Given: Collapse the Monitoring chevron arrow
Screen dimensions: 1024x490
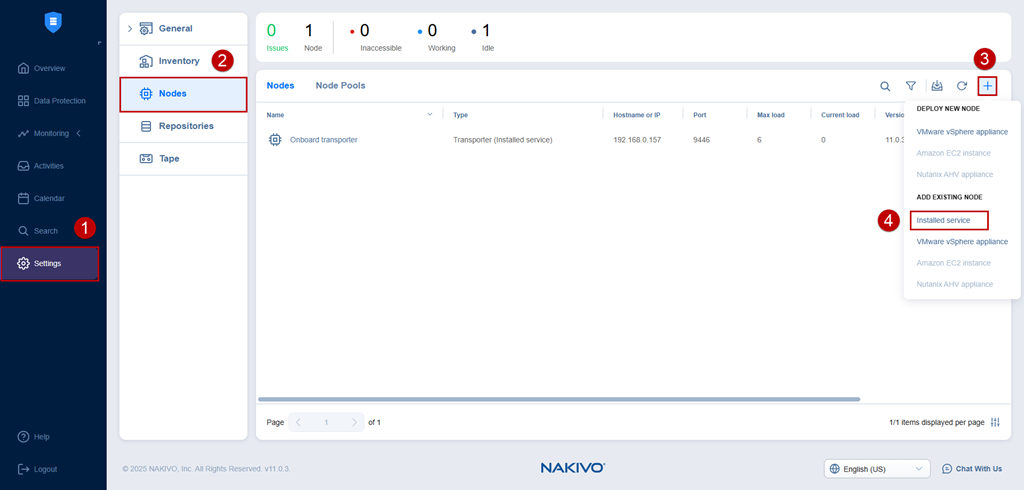Looking at the screenshot, I should 79,133.
